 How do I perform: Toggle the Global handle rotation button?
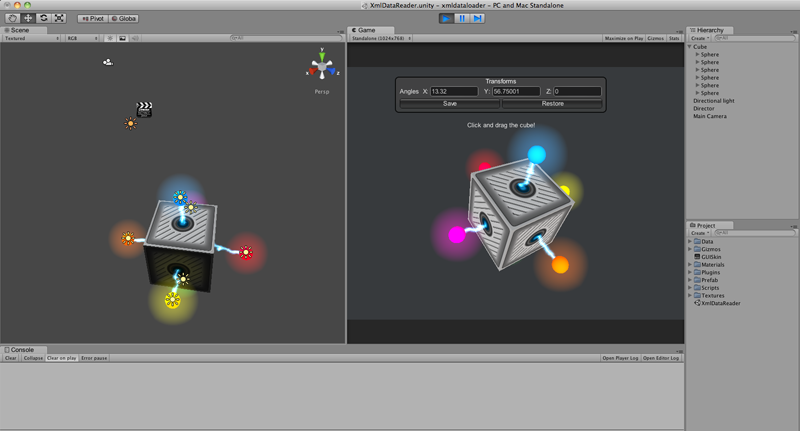pos(123,18)
